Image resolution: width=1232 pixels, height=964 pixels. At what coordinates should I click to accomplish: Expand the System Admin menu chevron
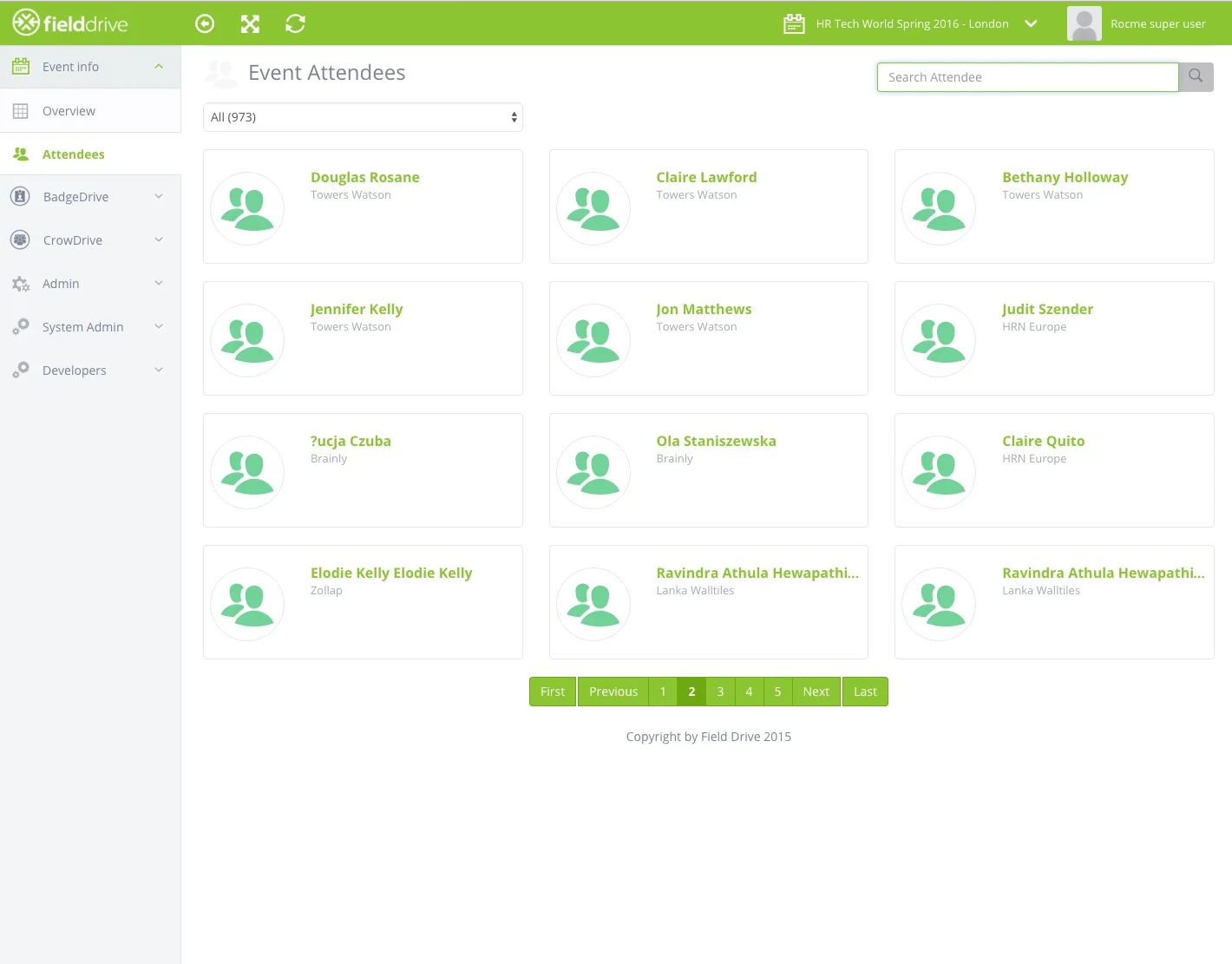[159, 326]
